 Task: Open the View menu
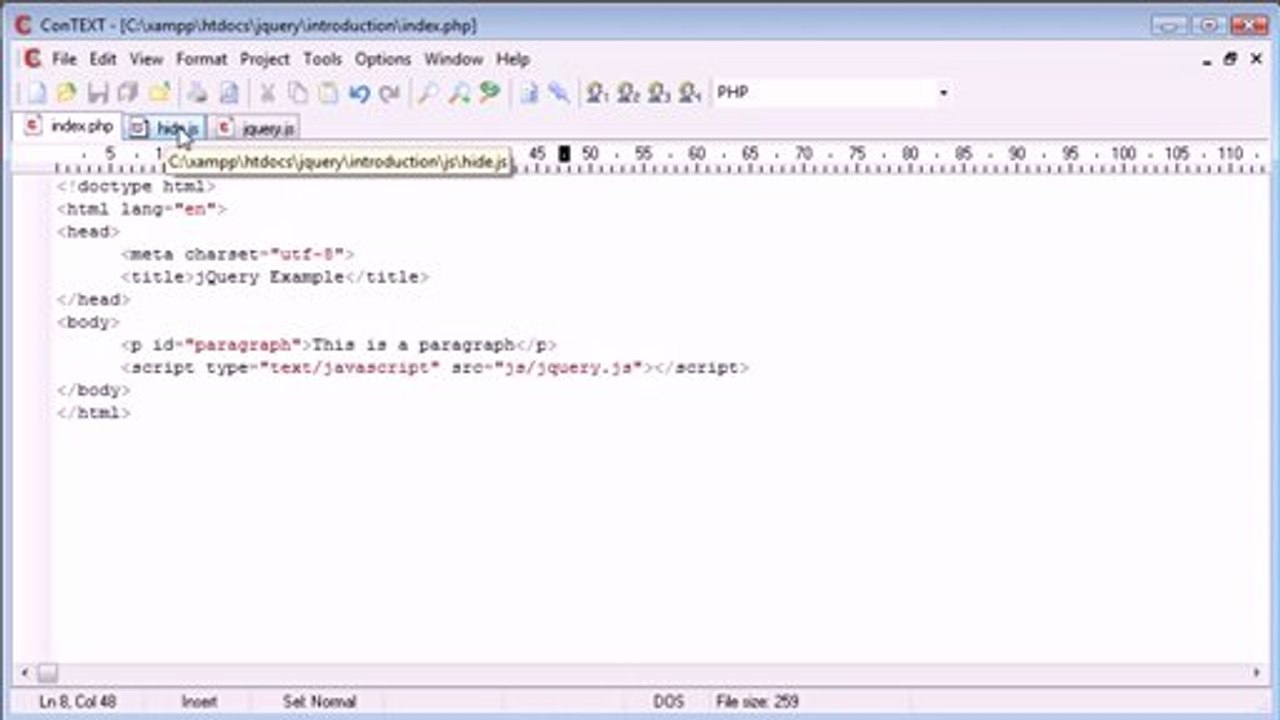(x=146, y=59)
